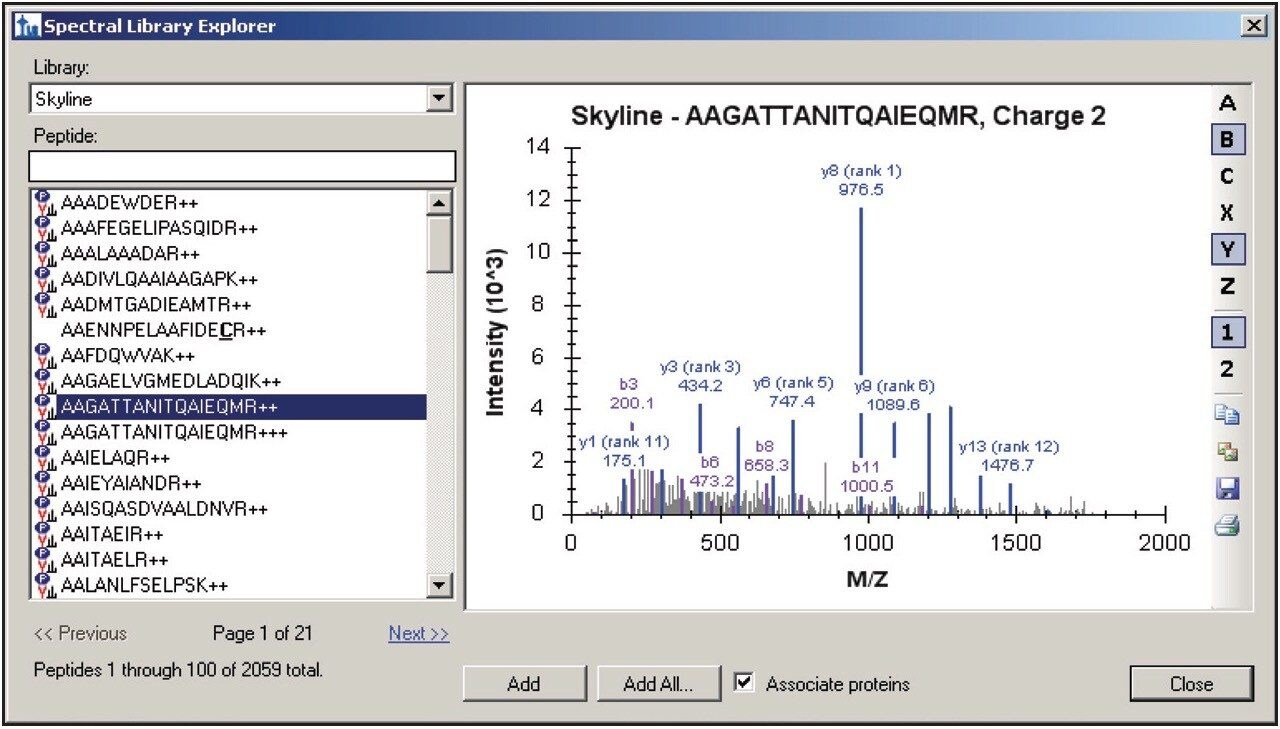Viewport: 1280px width, 729px height.
Task: Click the save graph floppy icon
Action: pos(1227,489)
